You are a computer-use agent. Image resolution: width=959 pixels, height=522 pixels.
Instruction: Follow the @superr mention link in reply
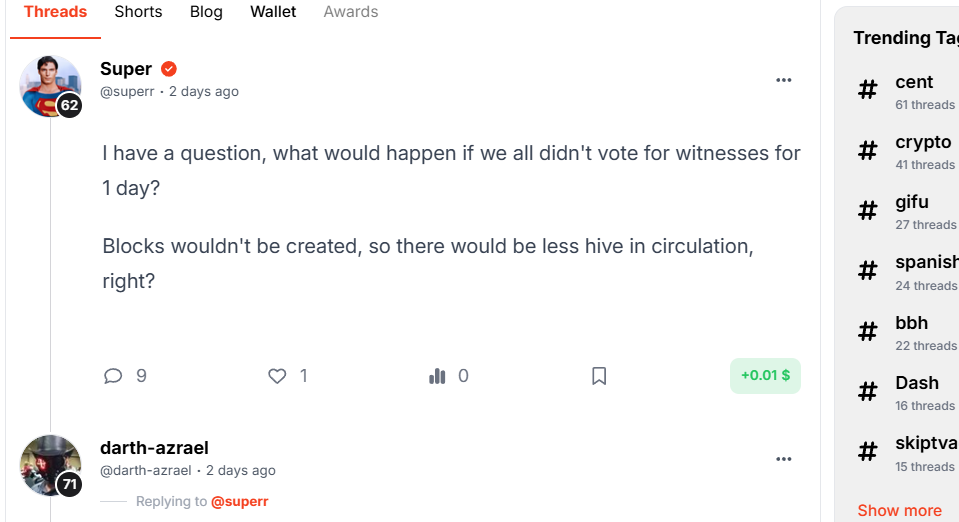239,501
